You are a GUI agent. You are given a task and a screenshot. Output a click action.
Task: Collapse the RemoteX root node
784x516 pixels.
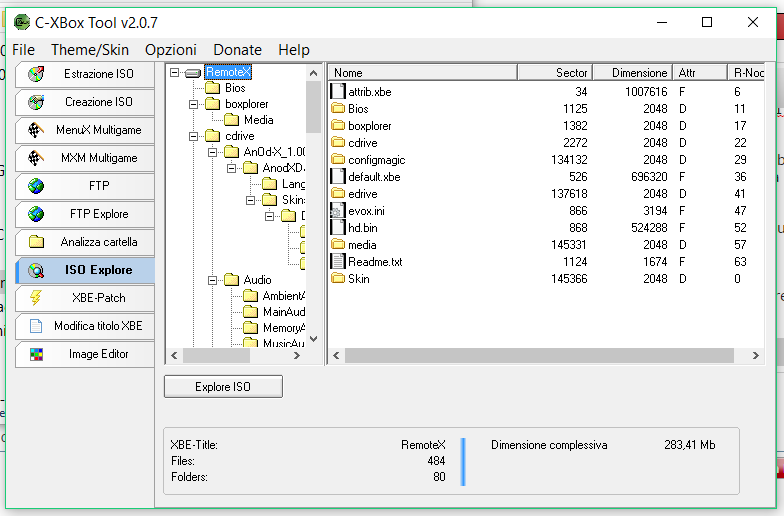174,72
